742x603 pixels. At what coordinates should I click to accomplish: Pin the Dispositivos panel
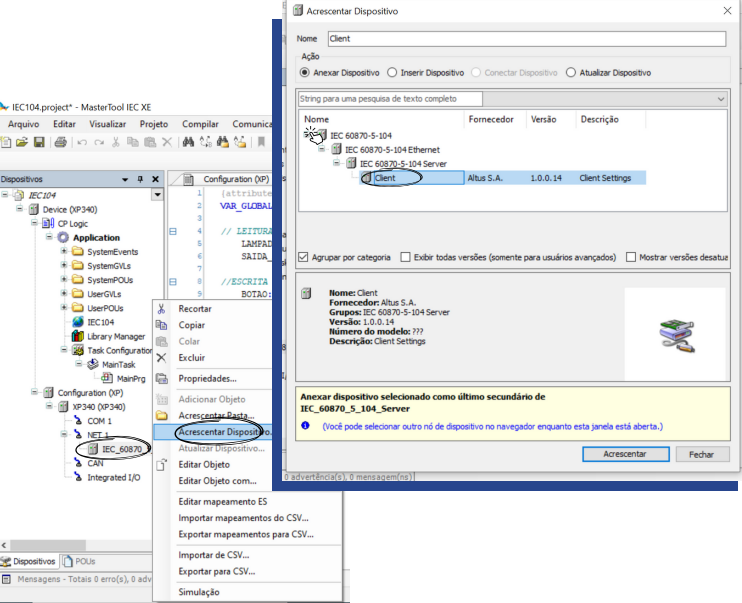140,179
